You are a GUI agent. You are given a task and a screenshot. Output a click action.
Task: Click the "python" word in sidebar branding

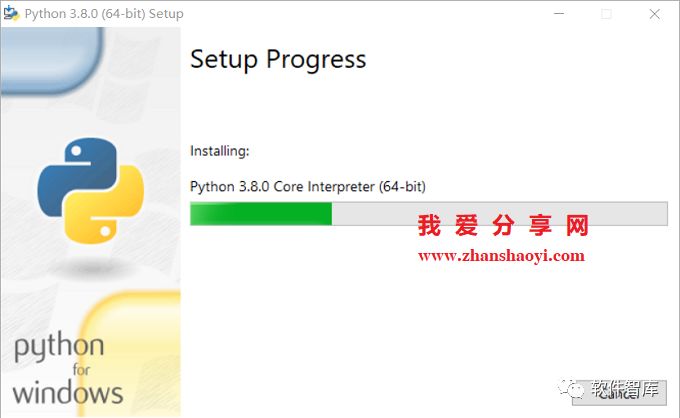[x=59, y=347]
